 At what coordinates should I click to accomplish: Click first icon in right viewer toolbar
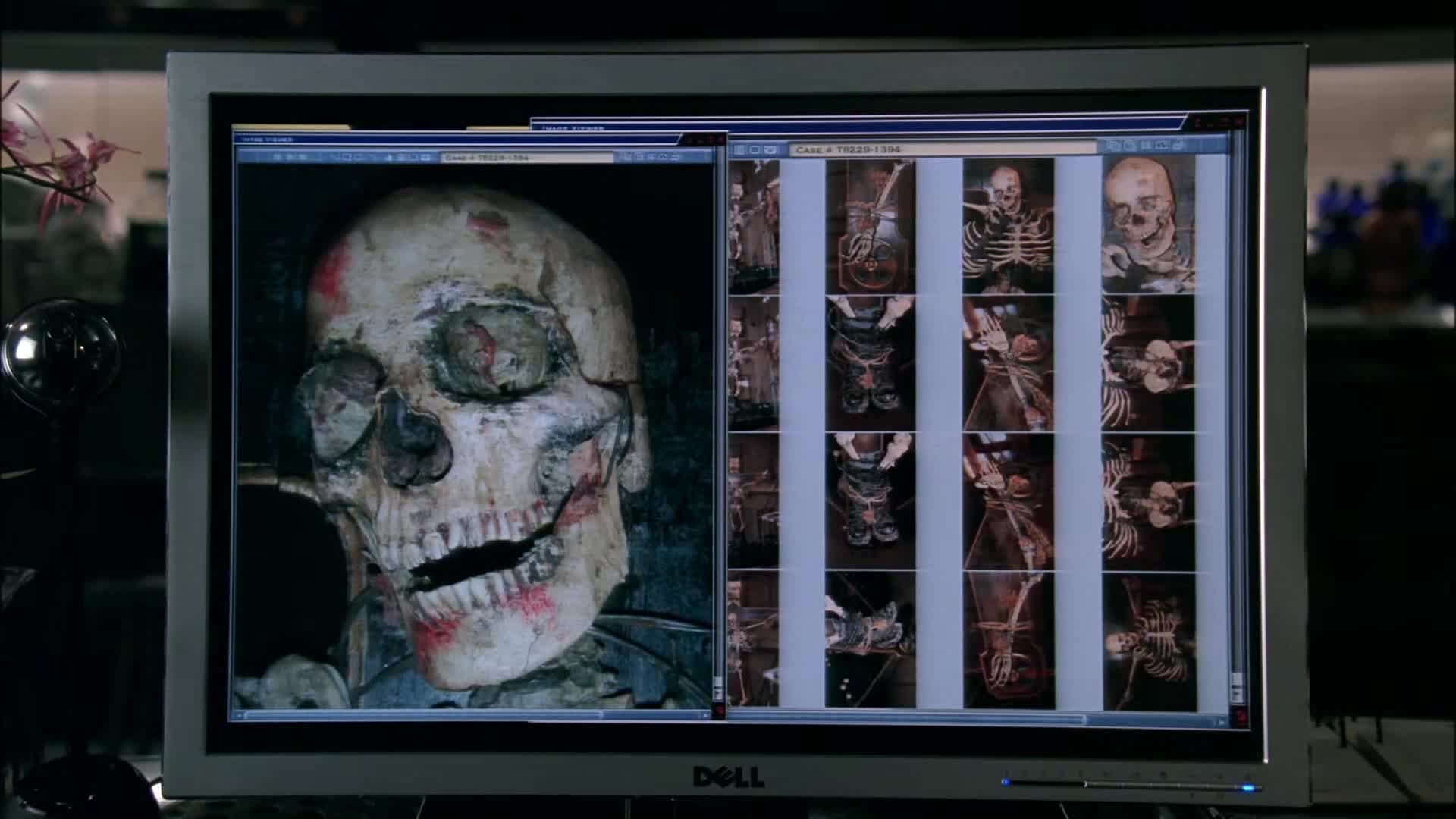pyautogui.click(x=739, y=149)
